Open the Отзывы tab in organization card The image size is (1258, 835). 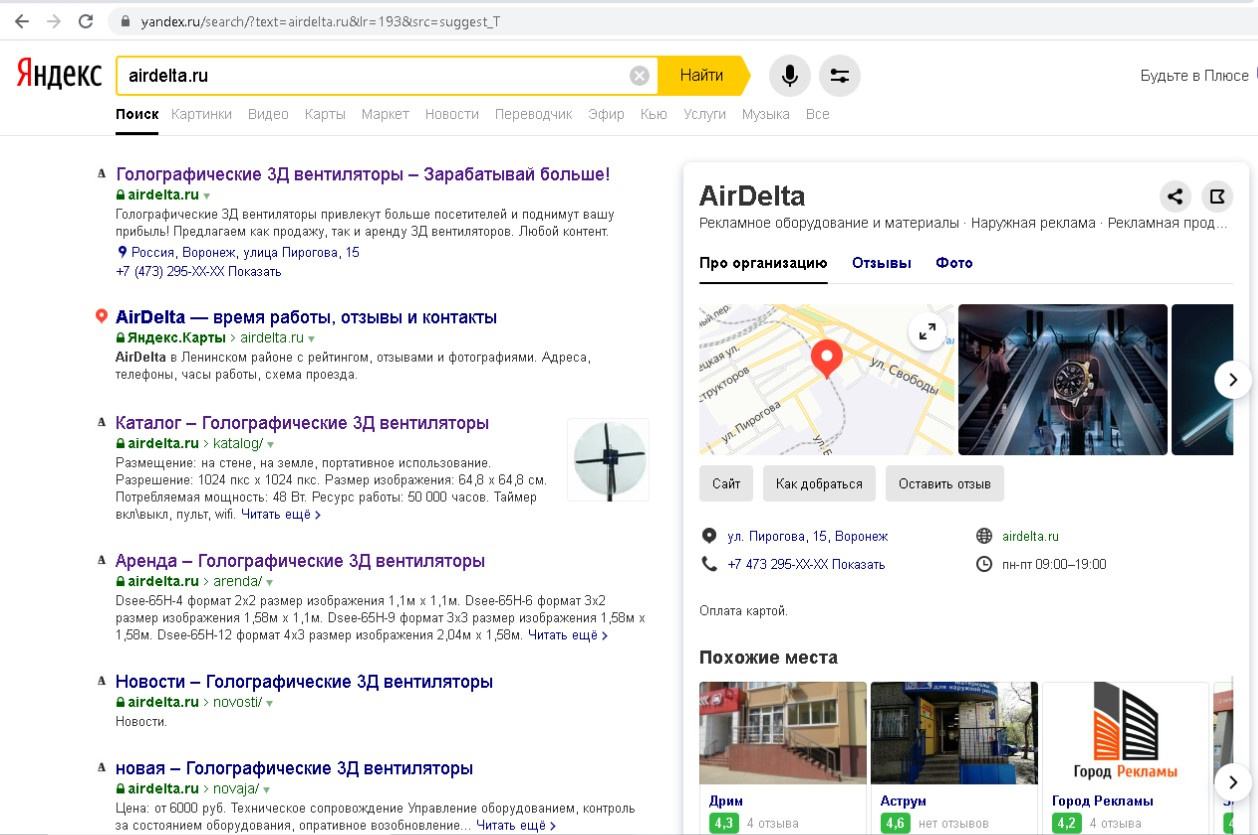(x=881, y=263)
